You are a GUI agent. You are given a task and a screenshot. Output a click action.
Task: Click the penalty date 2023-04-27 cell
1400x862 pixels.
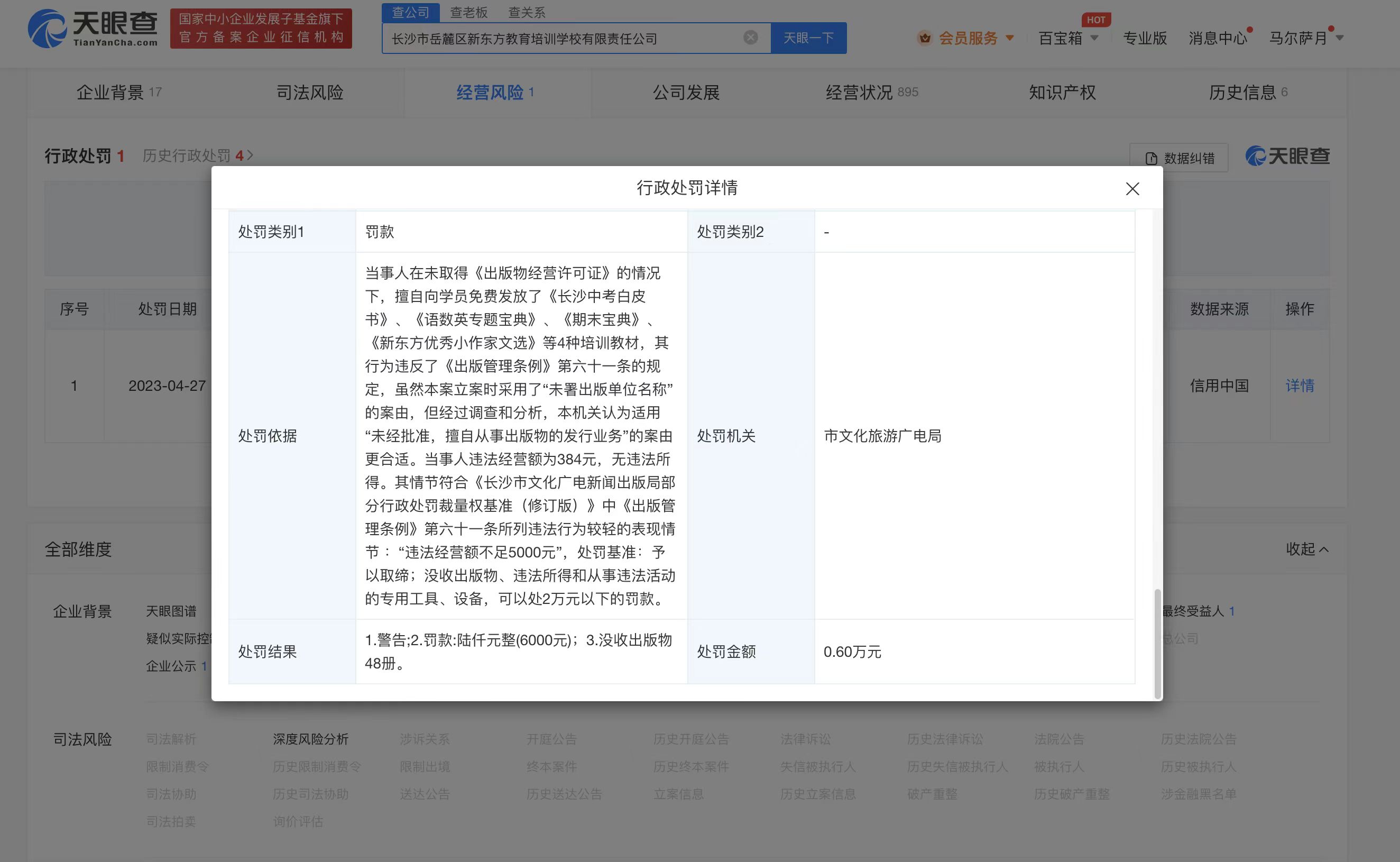[x=167, y=386]
